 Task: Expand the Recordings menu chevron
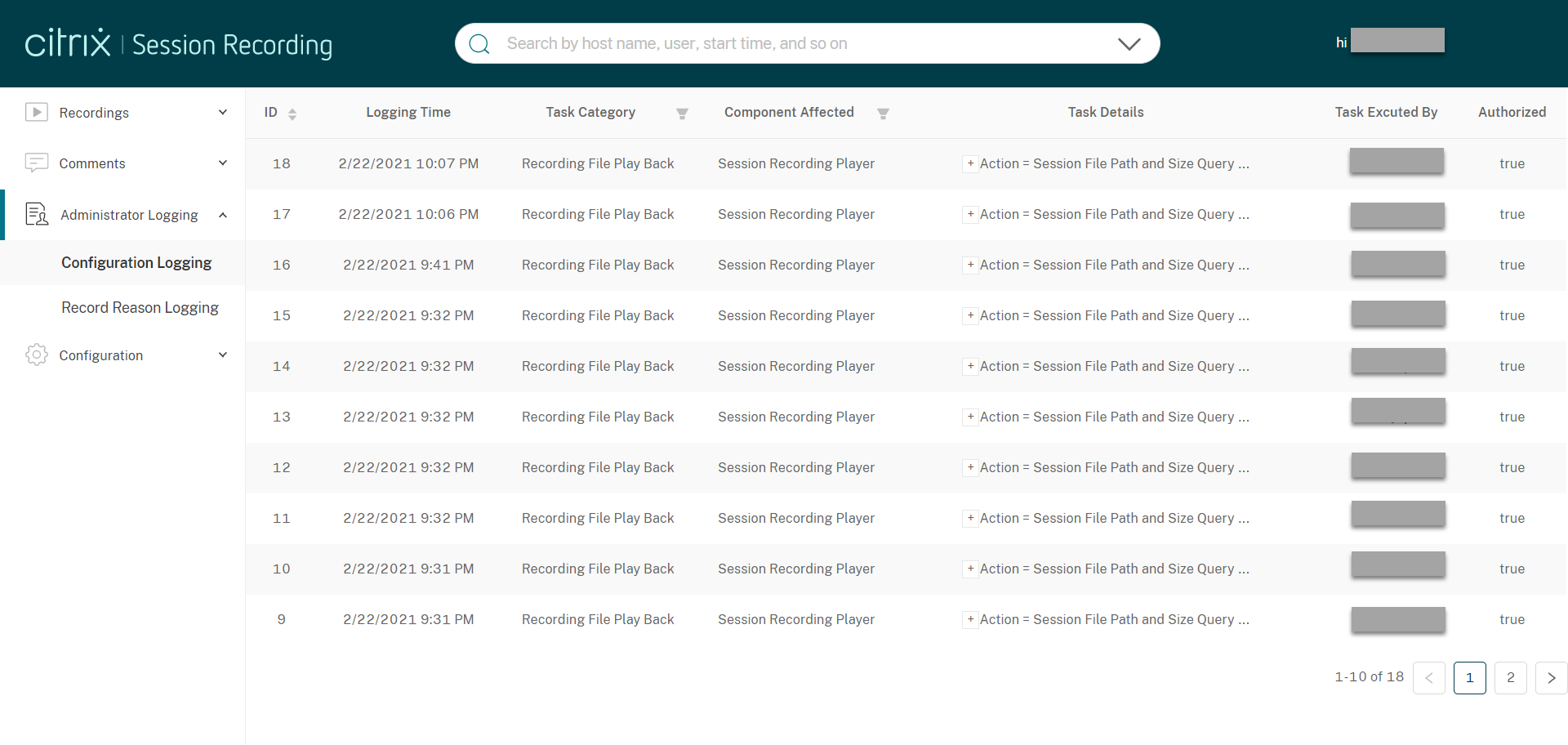[x=223, y=112]
